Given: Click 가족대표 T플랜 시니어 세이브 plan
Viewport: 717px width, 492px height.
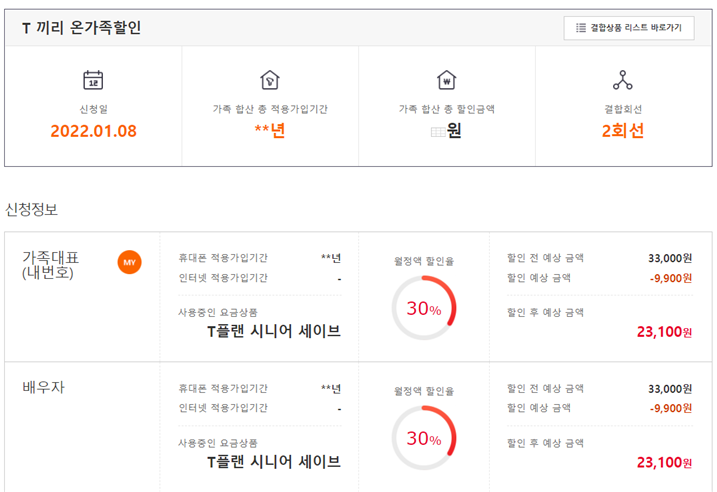Looking at the screenshot, I should pyautogui.click(x=273, y=331).
